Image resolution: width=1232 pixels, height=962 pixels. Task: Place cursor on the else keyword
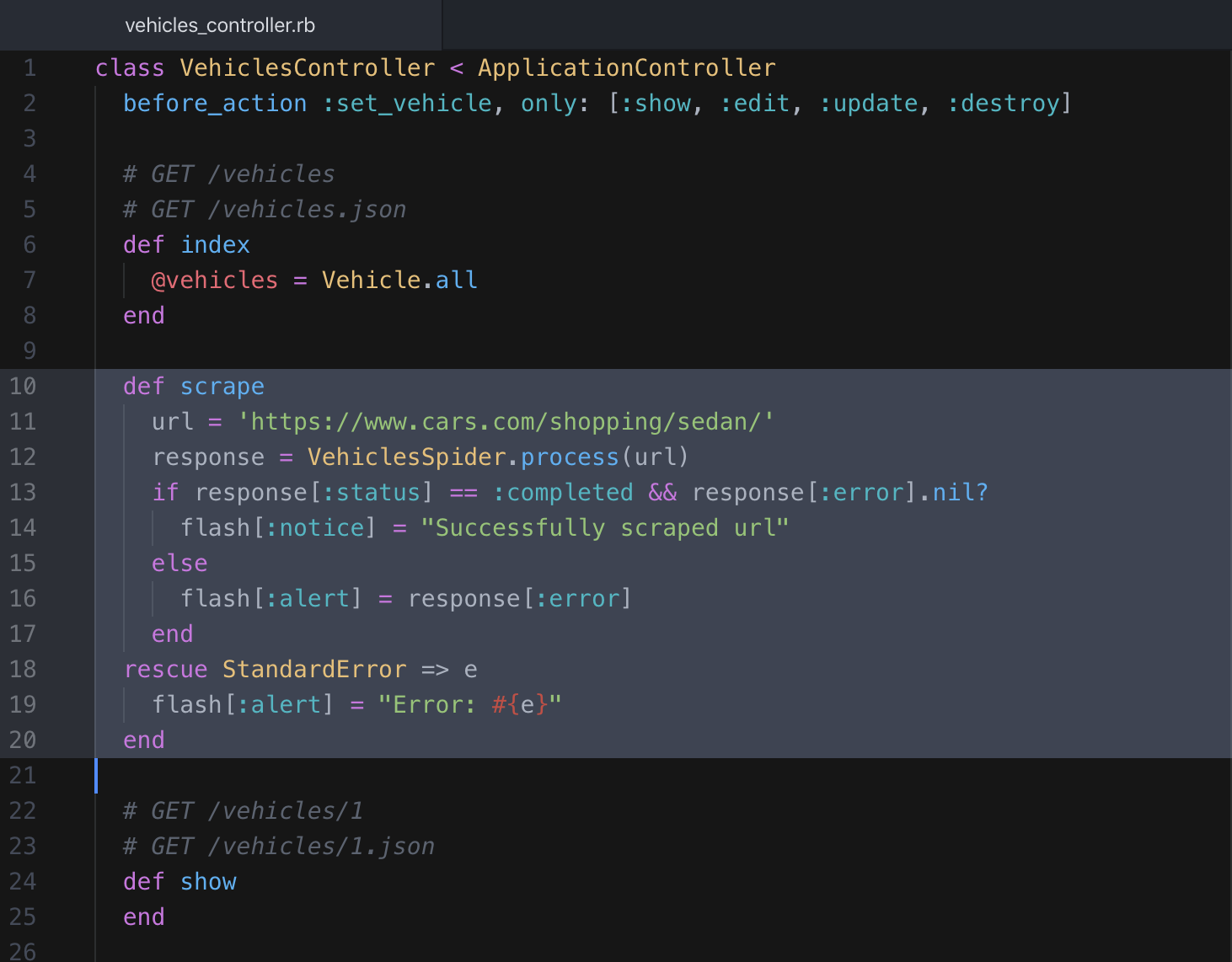(x=179, y=563)
